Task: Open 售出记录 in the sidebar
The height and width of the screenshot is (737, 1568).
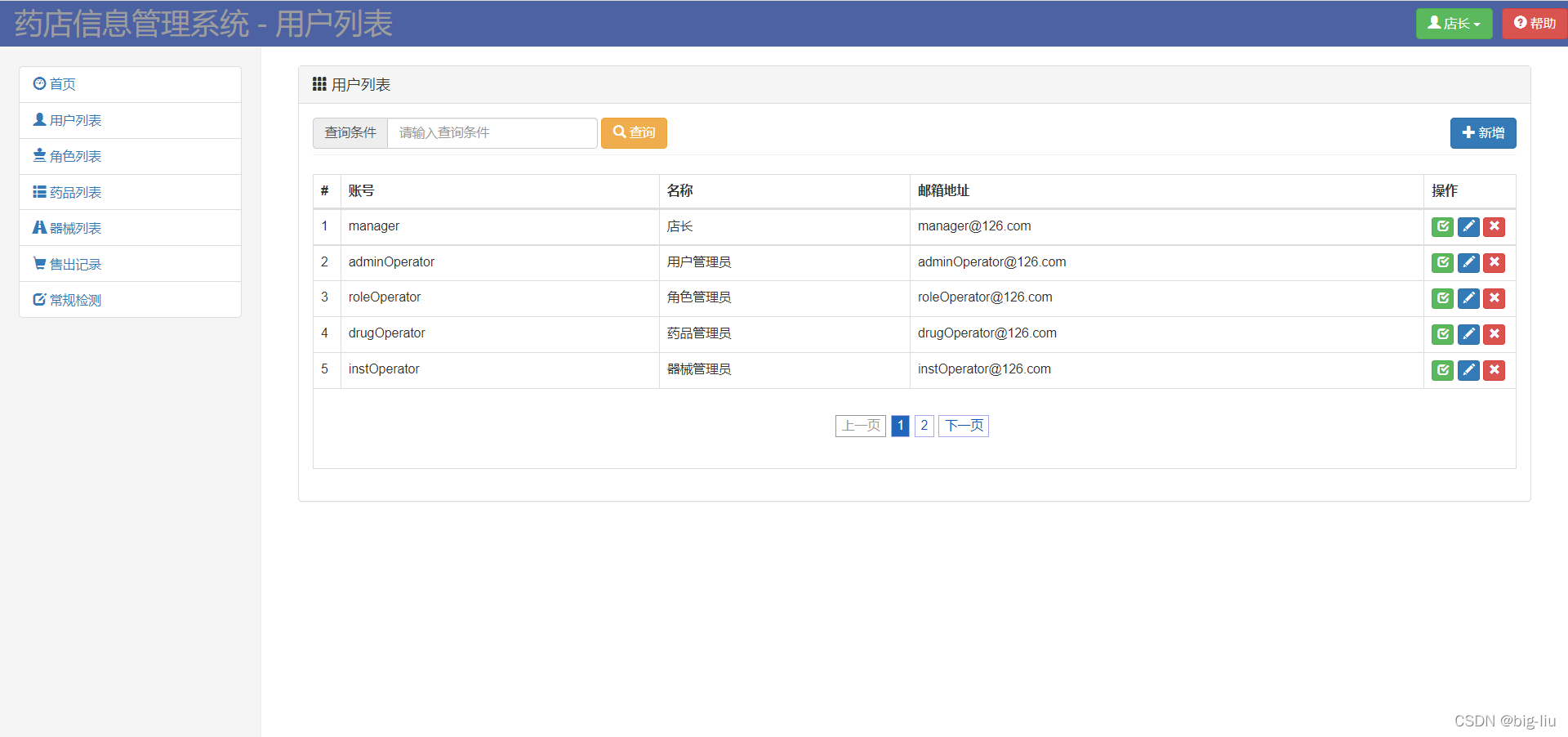Action: click(x=130, y=264)
